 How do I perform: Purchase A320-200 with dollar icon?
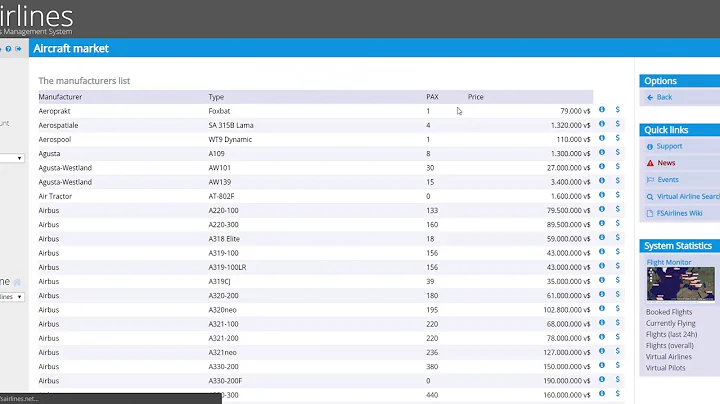click(618, 295)
